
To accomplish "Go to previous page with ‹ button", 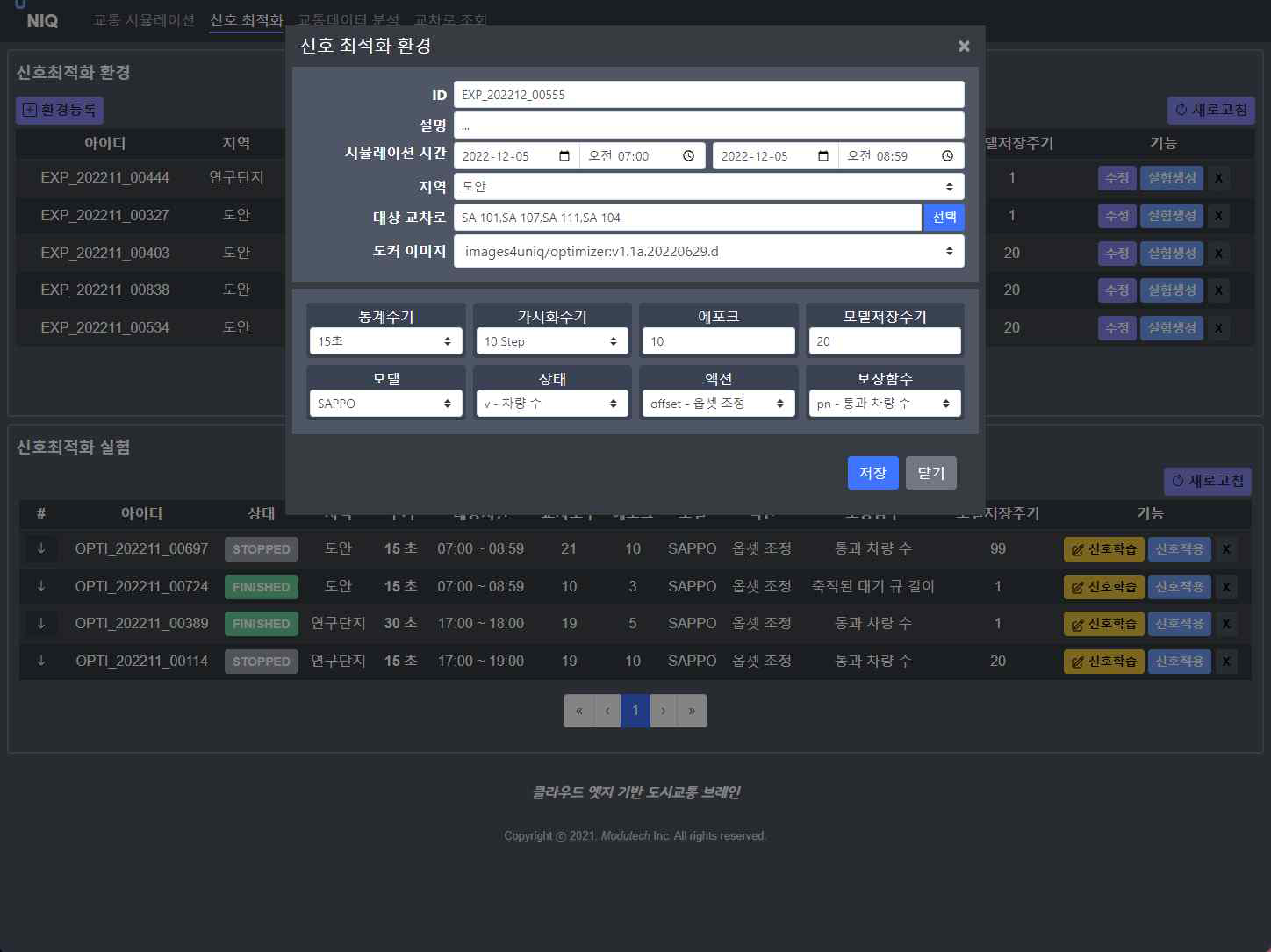I will pyautogui.click(x=607, y=711).
